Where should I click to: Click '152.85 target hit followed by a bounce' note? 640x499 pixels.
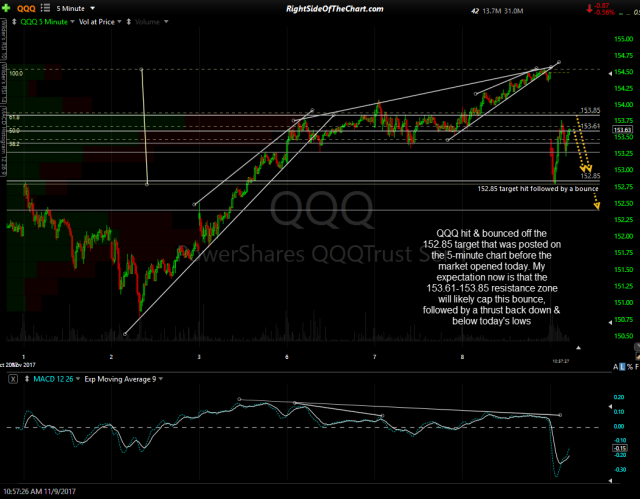click(538, 189)
